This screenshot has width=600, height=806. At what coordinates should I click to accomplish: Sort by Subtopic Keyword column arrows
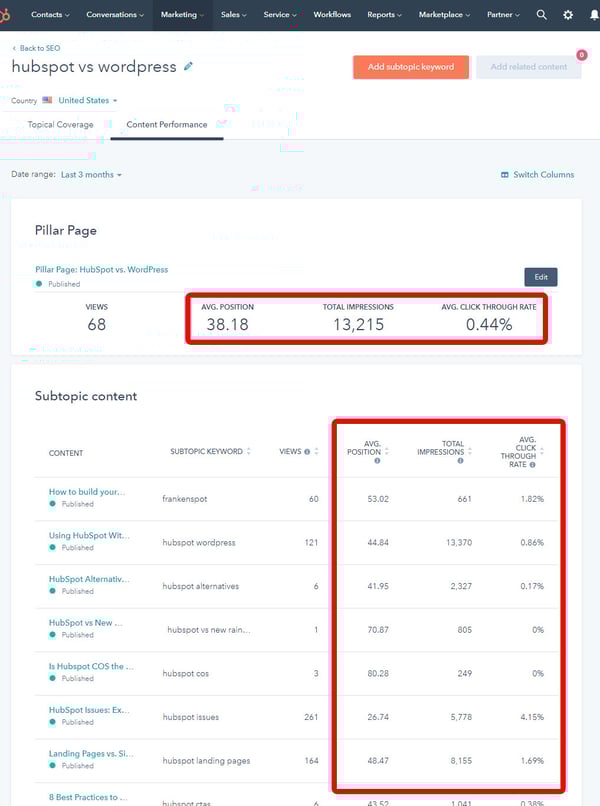pos(248,451)
